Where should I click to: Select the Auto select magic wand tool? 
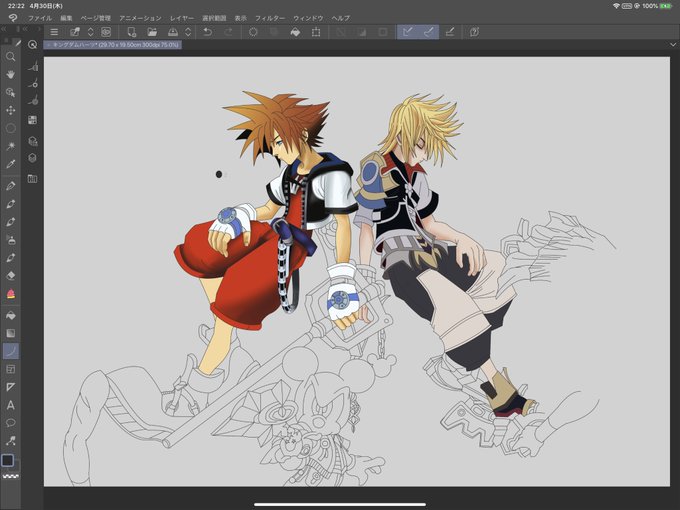(10, 146)
